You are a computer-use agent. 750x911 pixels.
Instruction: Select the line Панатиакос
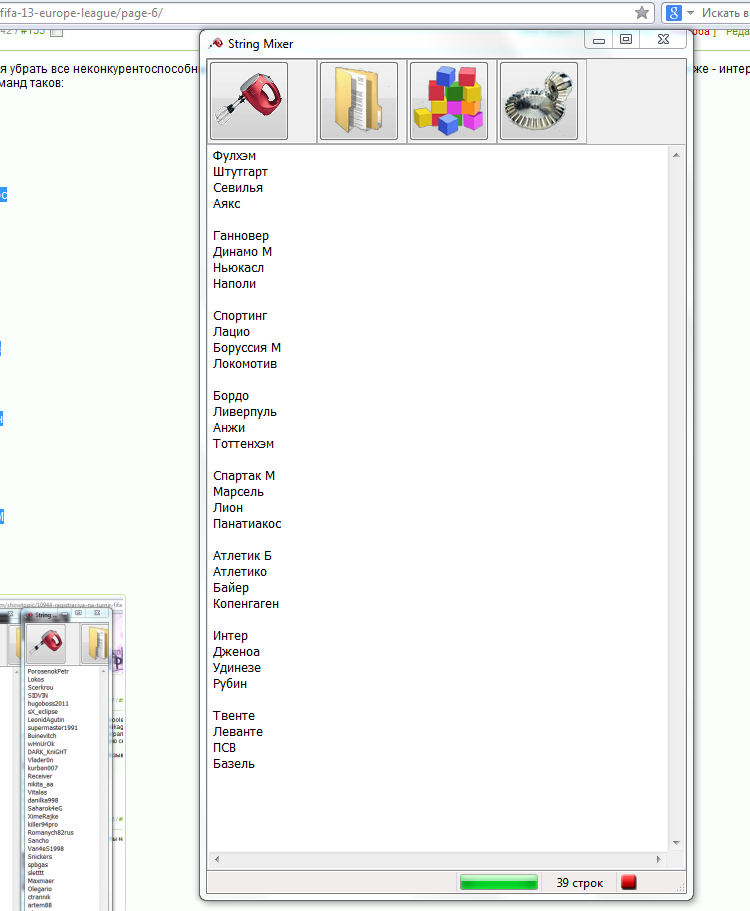click(247, 523)
